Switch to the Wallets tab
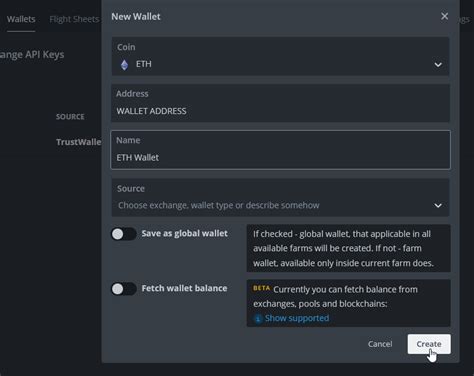This screenshot has width=474, height=376. pos(21,19)
